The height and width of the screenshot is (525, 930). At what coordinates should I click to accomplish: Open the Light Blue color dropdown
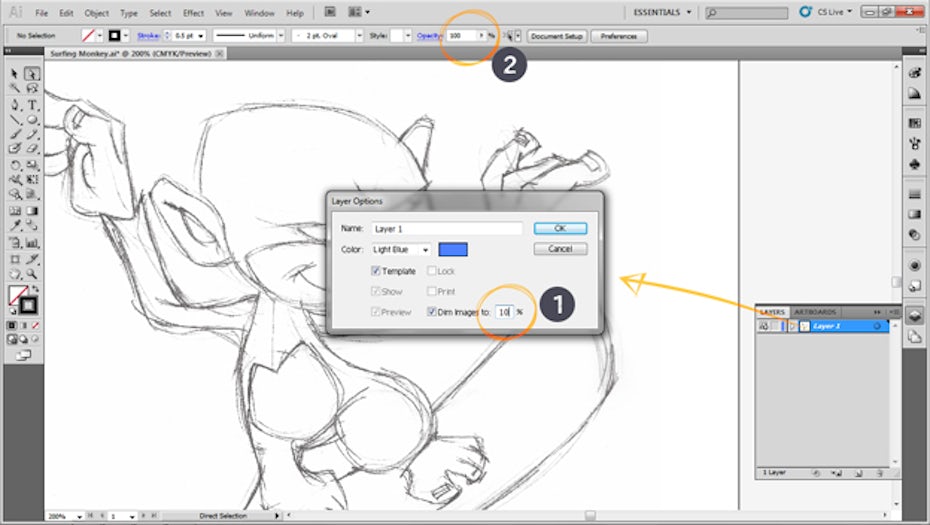coord(401,249)
